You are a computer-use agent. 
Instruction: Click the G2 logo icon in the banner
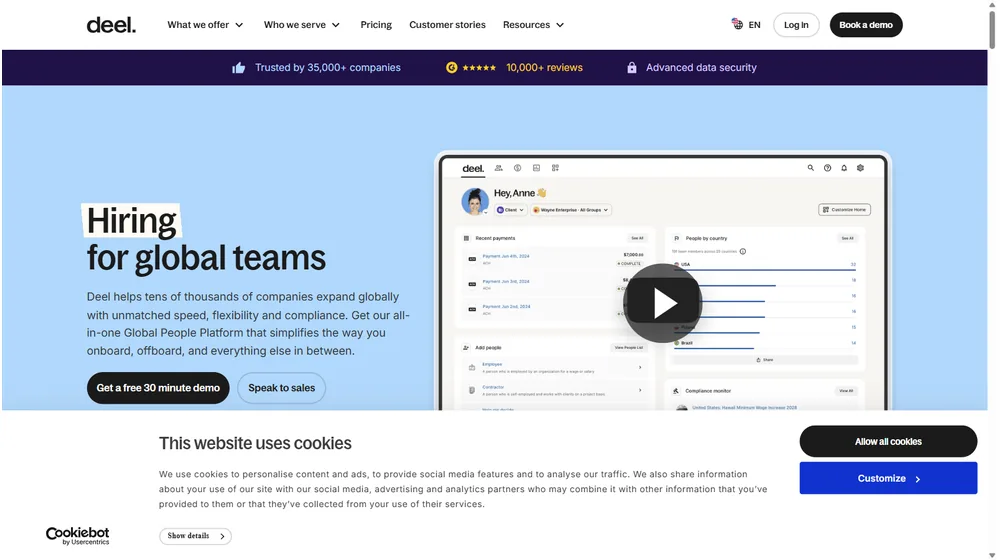point(451,68)
